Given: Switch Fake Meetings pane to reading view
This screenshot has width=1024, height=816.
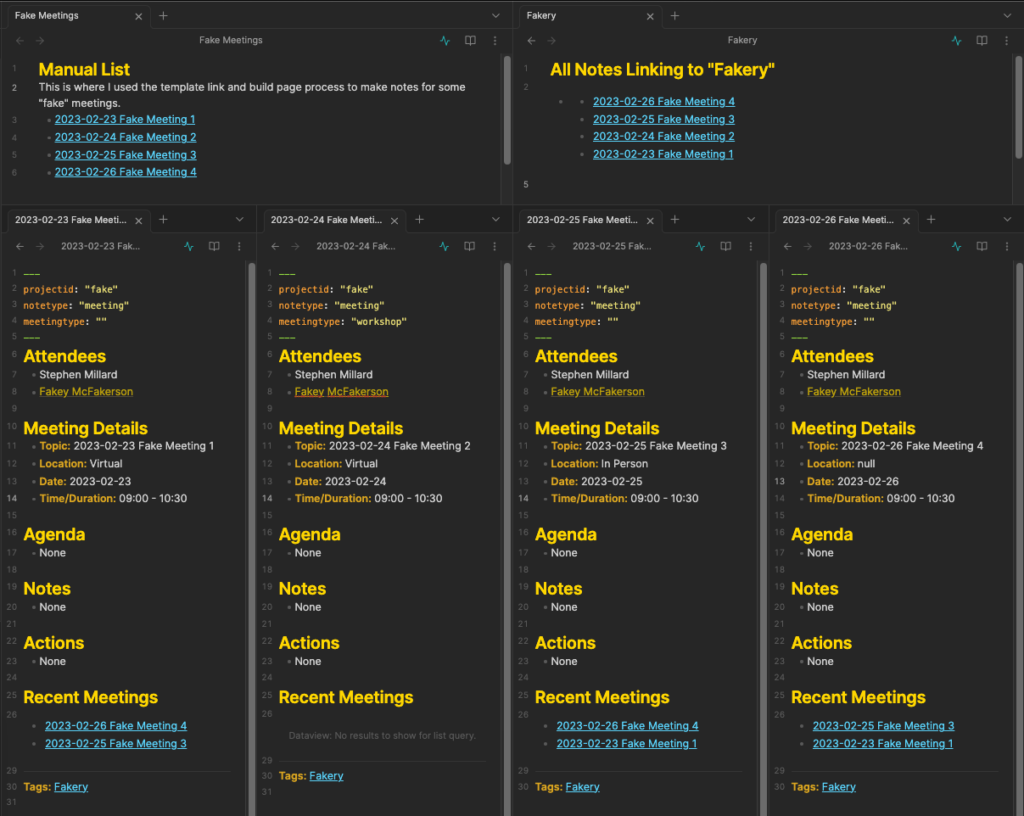Looking at the screenshot, I should click(x=470, y=41).
